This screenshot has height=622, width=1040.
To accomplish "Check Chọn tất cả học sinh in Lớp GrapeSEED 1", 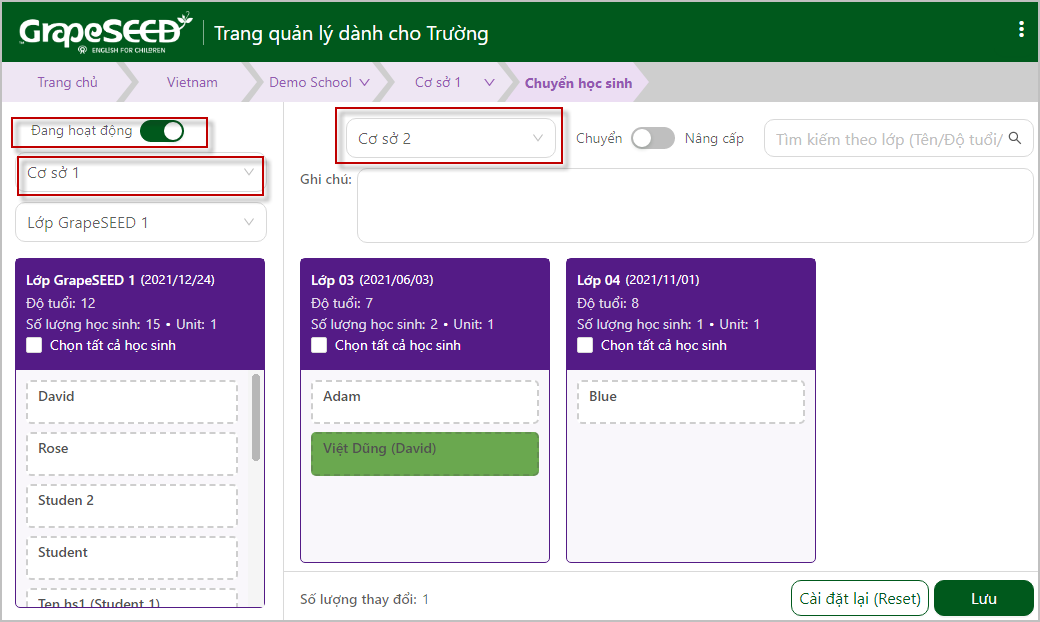I will [x=34, y=345].
